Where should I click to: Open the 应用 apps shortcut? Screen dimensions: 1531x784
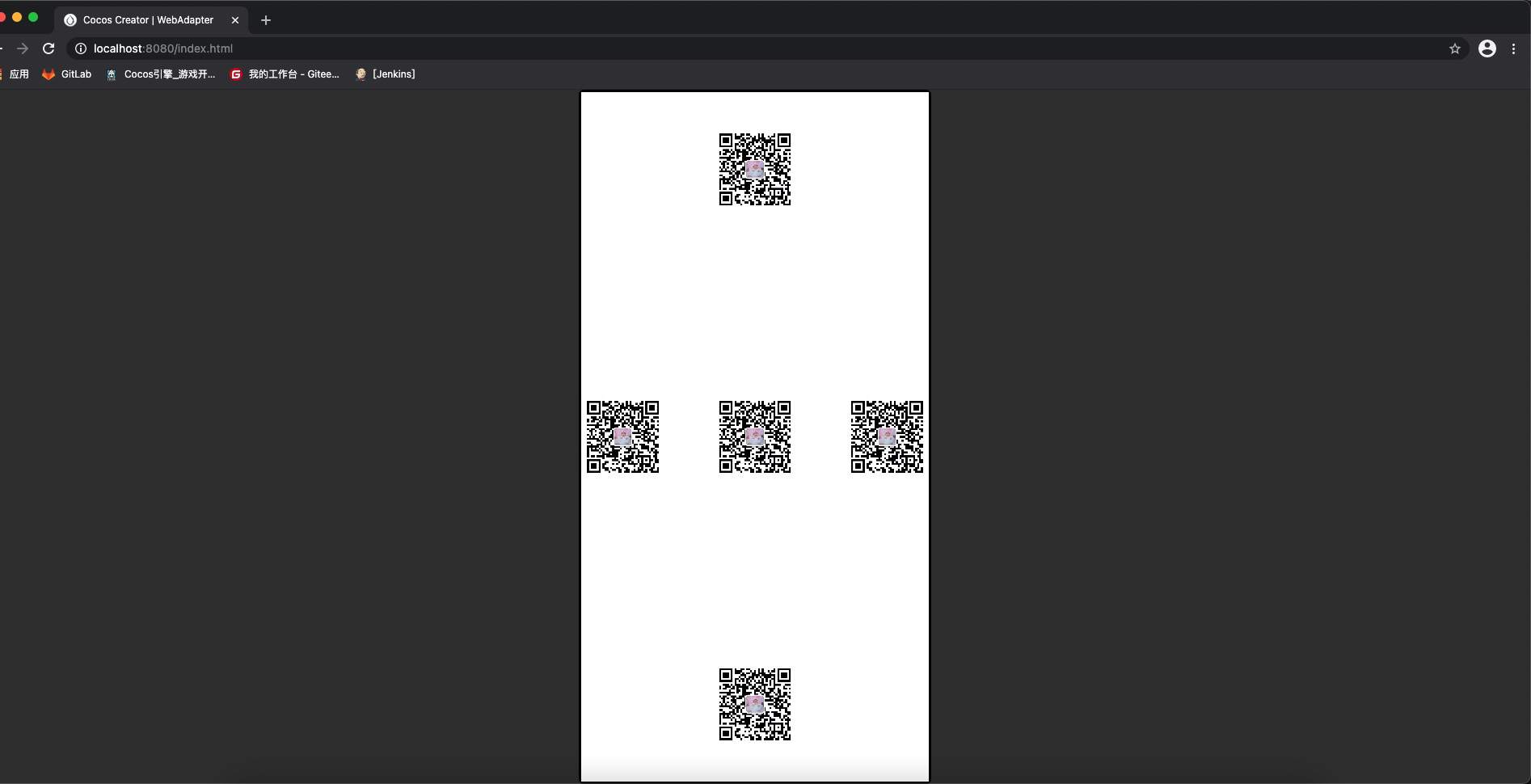click(14, 74)
